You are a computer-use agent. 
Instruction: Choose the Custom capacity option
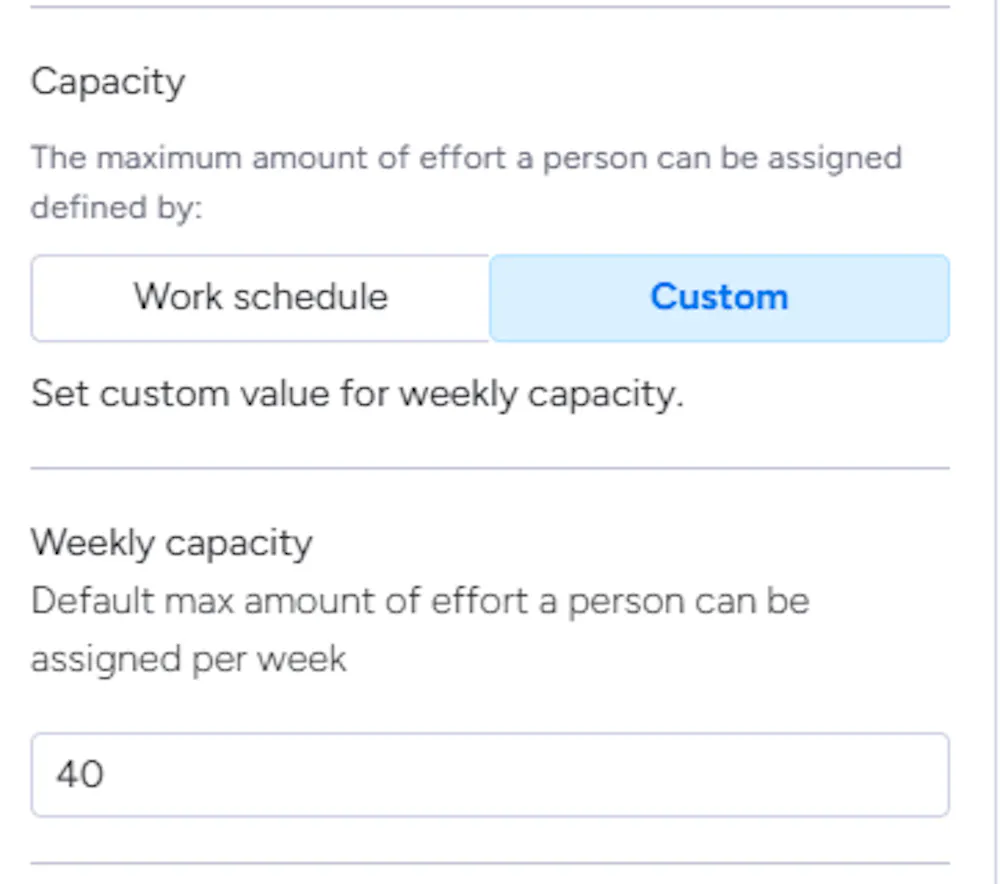click(719, 298)
